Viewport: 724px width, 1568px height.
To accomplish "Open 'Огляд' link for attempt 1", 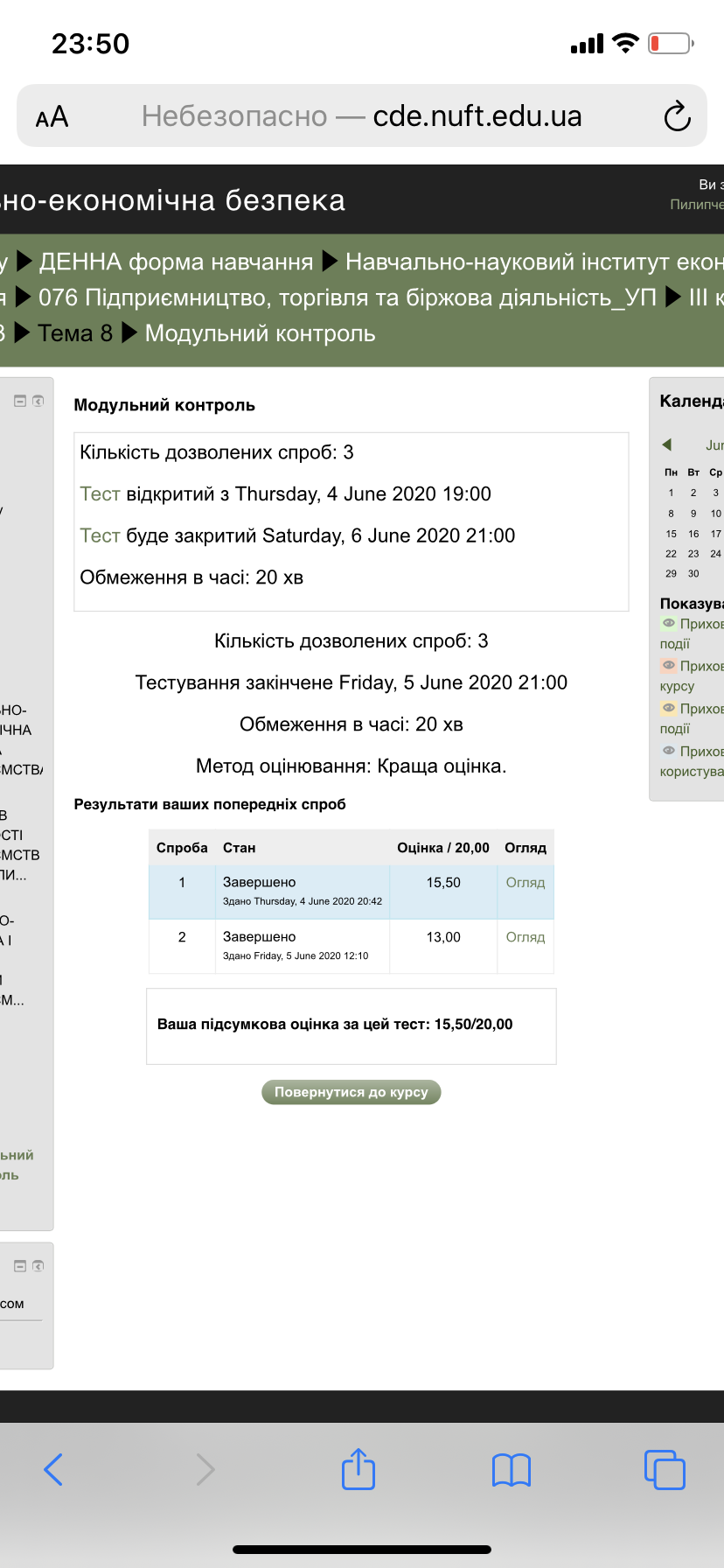I will pyautogui.click(x=525, y=883).
